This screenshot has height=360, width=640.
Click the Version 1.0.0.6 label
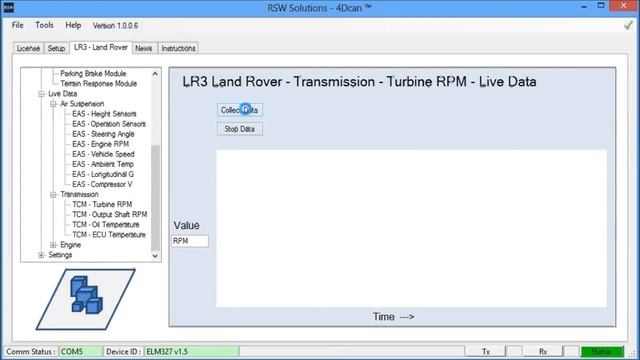(115, 26)
